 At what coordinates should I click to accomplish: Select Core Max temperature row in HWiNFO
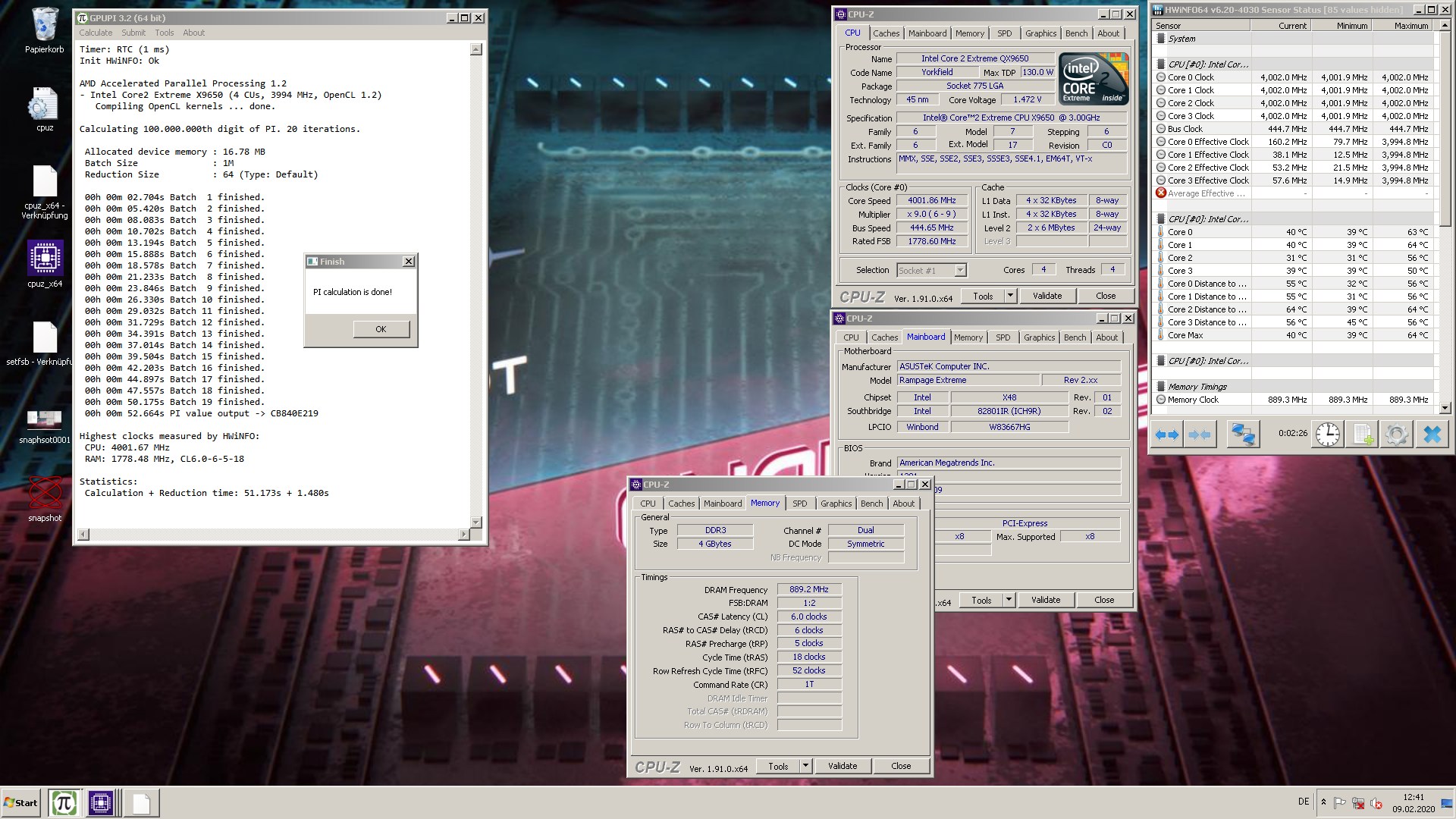(x=1294, y=335)
